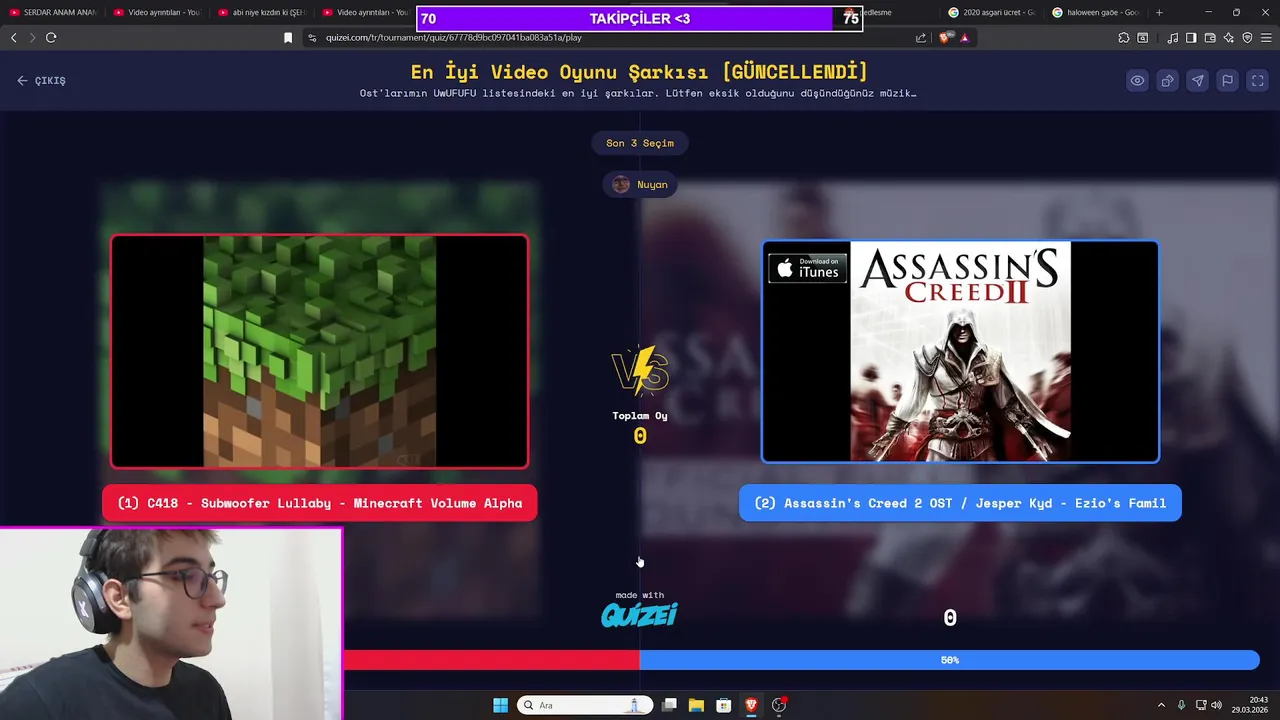Screen dimensions: 1280x720
Task: Vote for C418 Subwoofer Lullaby red label
Action: click(x=320, y=503)
